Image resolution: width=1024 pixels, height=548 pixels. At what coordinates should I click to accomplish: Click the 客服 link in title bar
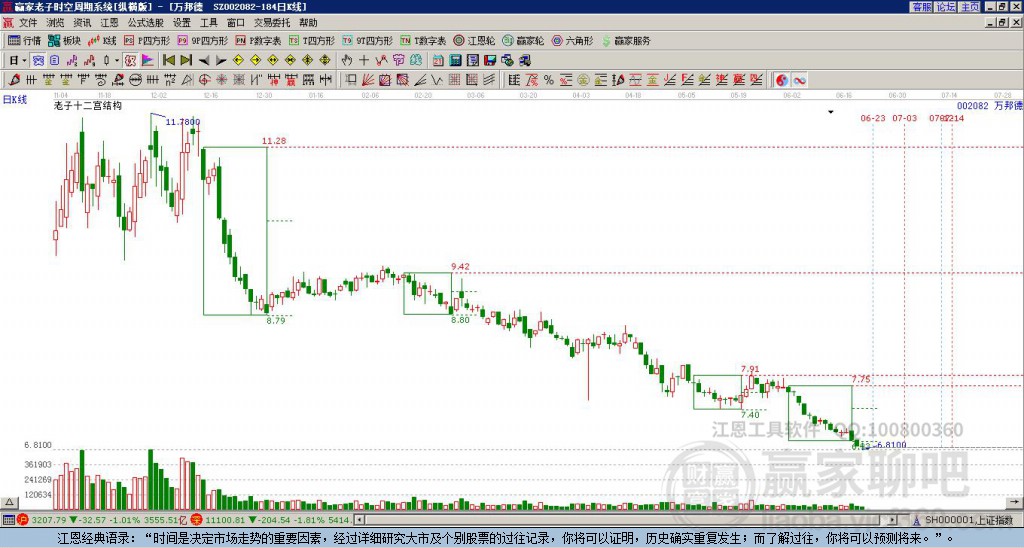click(x=921, y=7)
